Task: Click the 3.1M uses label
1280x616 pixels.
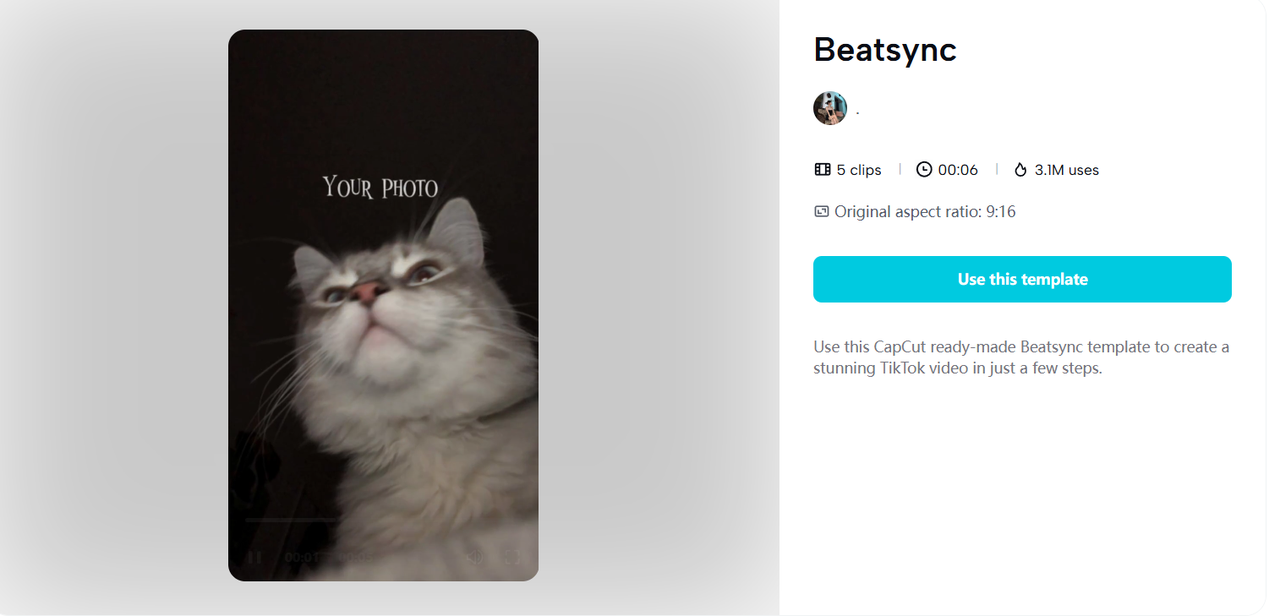Action: point(1067,170)
